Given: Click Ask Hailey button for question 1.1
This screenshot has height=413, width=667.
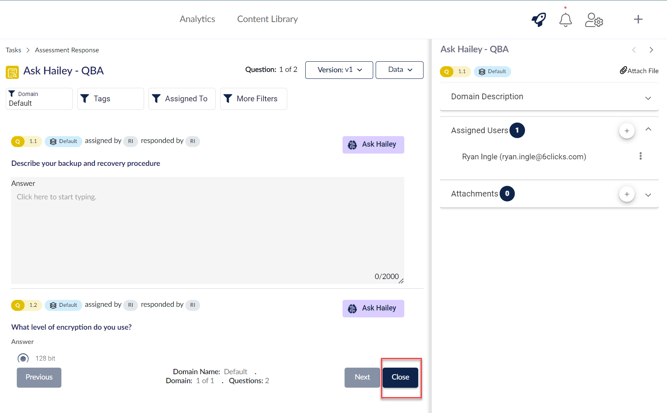Looking at the screenshot, I should pyautogui.click(x=373, y=144).
